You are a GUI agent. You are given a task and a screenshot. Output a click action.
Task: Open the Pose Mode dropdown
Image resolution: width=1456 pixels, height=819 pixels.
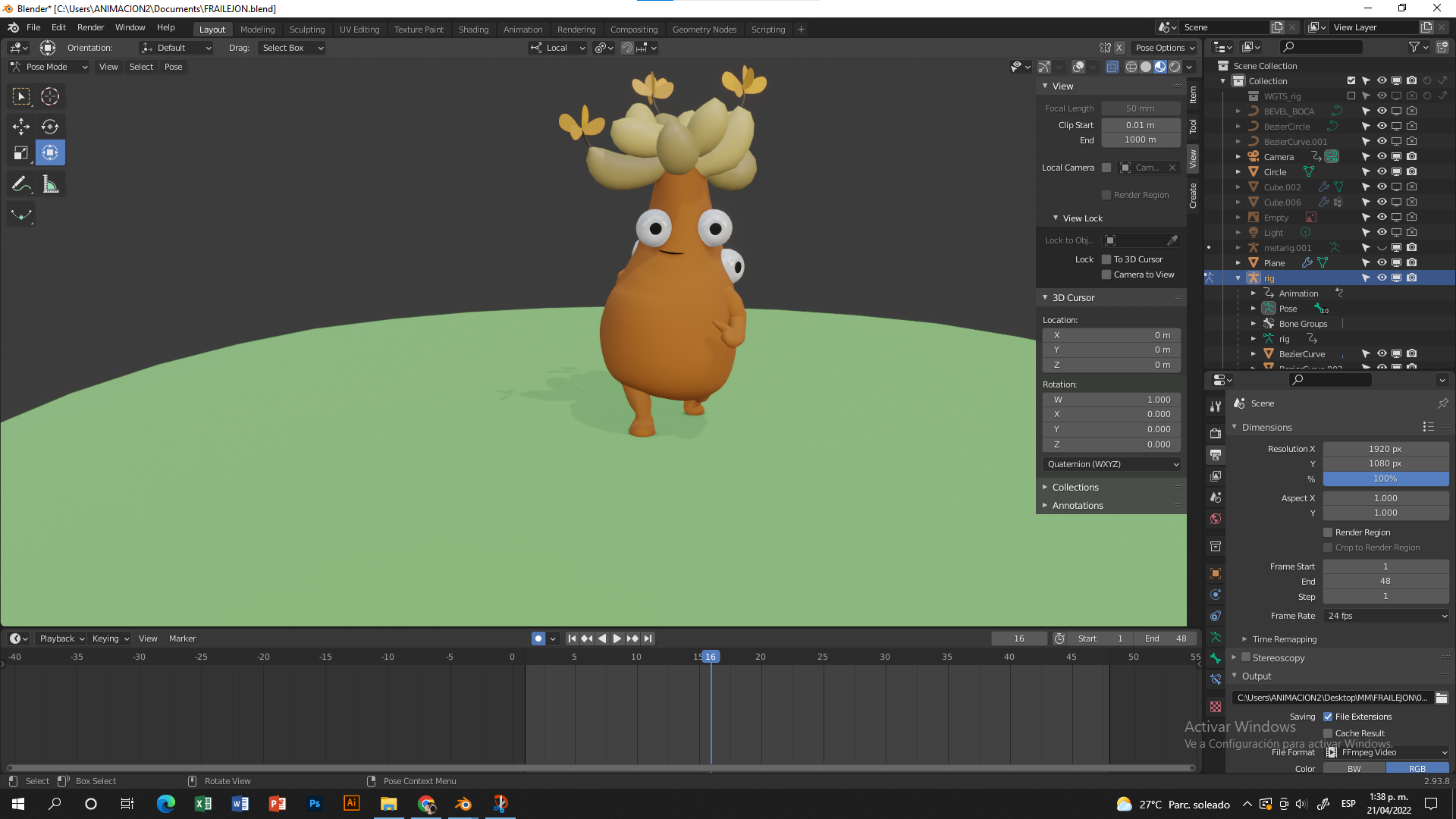49,67
